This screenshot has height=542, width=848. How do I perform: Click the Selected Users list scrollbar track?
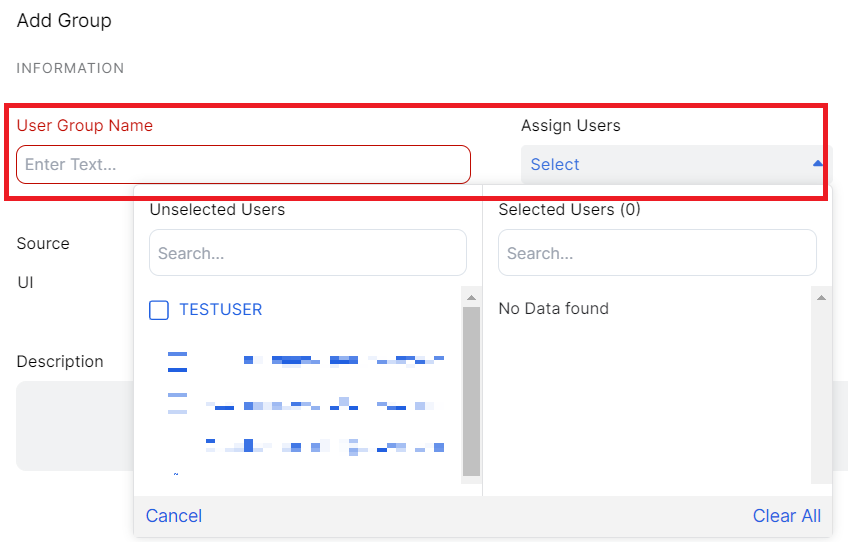[821, 400]
